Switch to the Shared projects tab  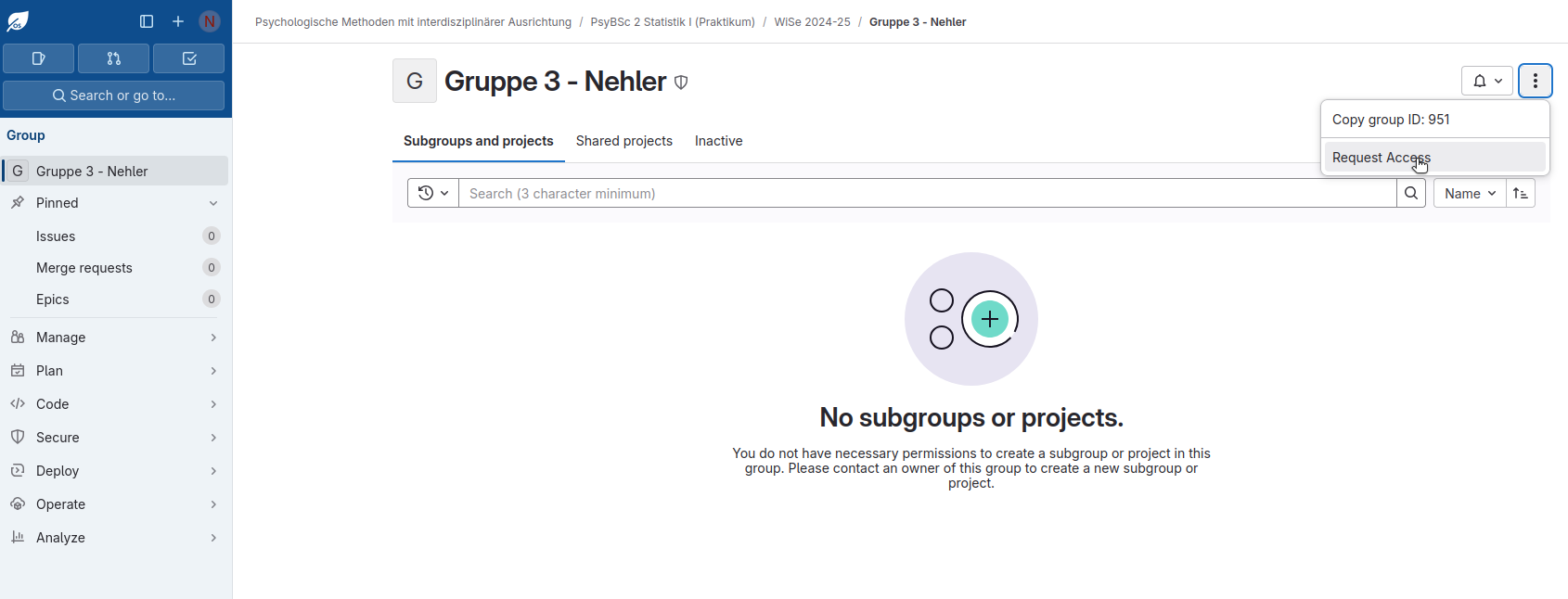coord(623,141)
